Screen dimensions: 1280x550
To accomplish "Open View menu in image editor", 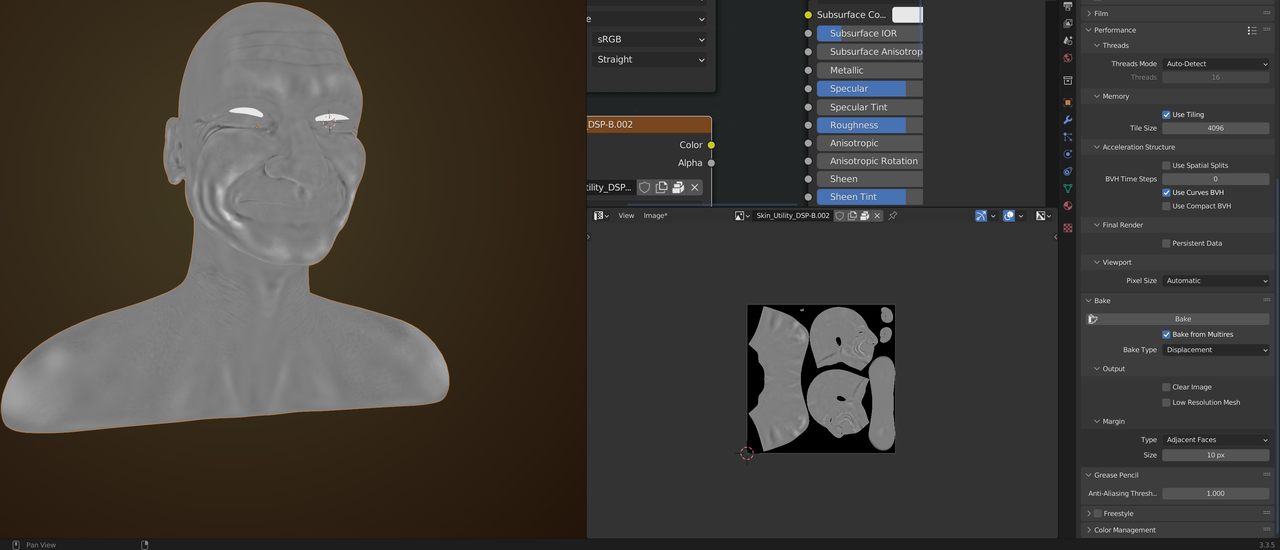I will (x=626, y=216).
